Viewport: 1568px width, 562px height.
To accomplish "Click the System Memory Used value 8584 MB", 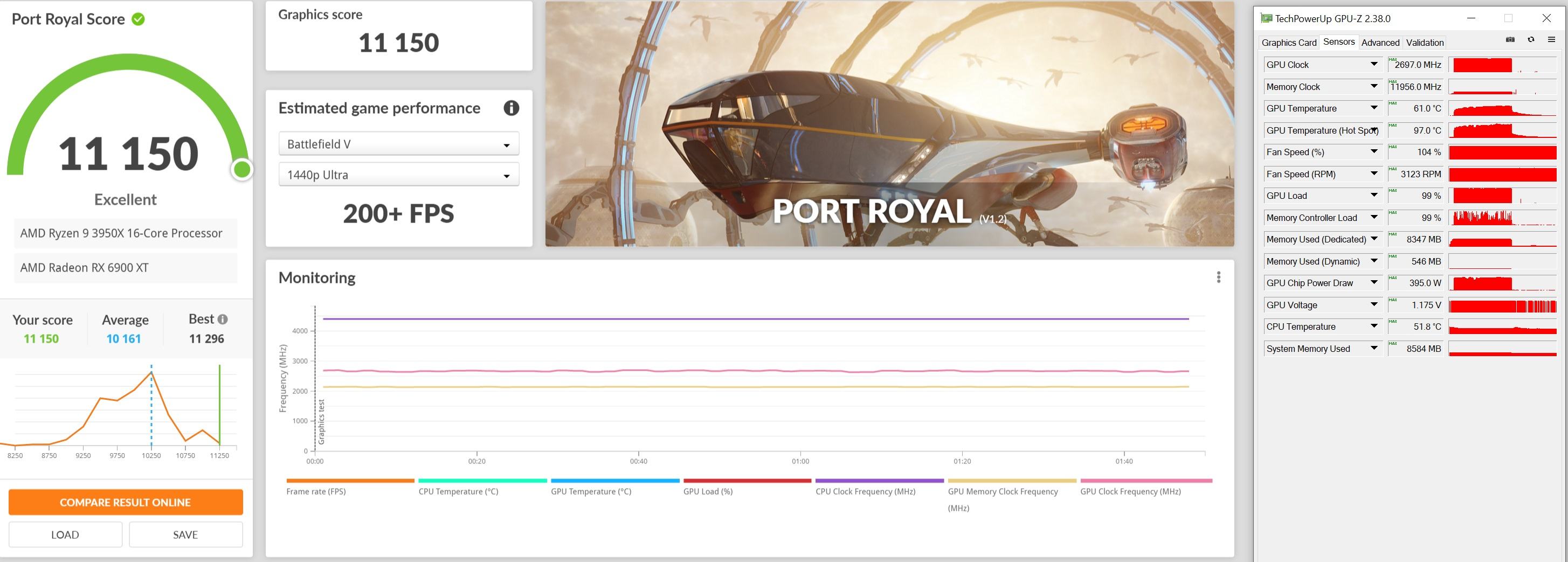I will [1417, 349].
